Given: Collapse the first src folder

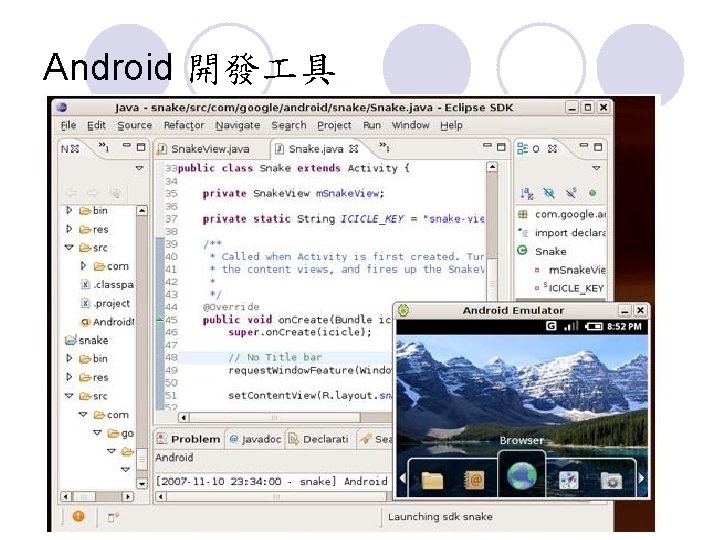Looking at the screenshot, I should (69, 247).
